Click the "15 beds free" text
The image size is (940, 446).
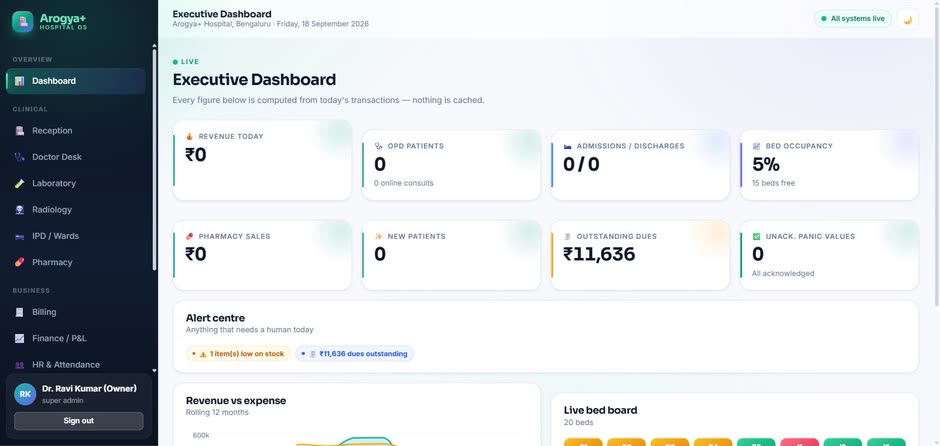773,183
